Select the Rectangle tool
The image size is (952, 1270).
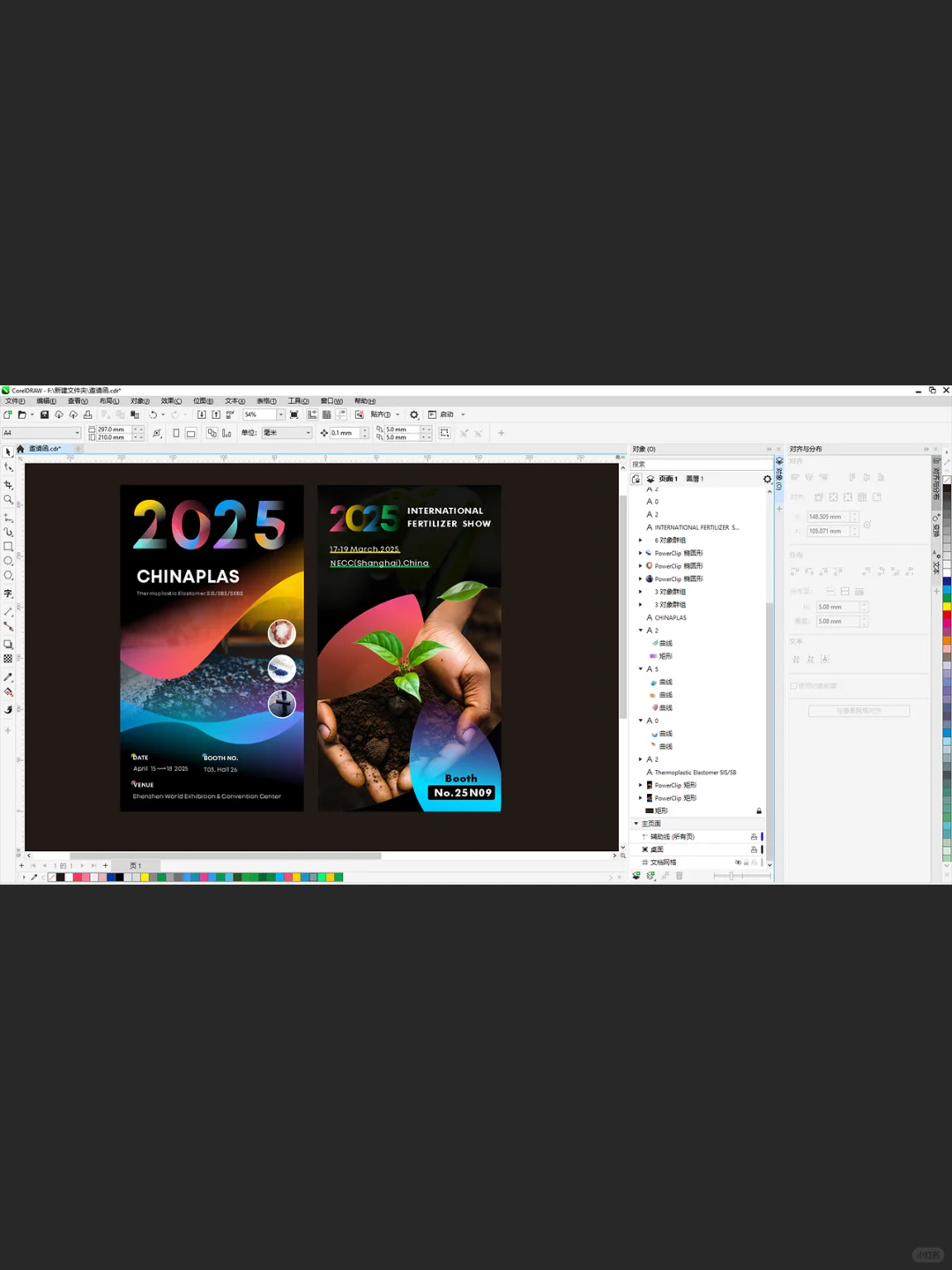click(x=8, y=547)
